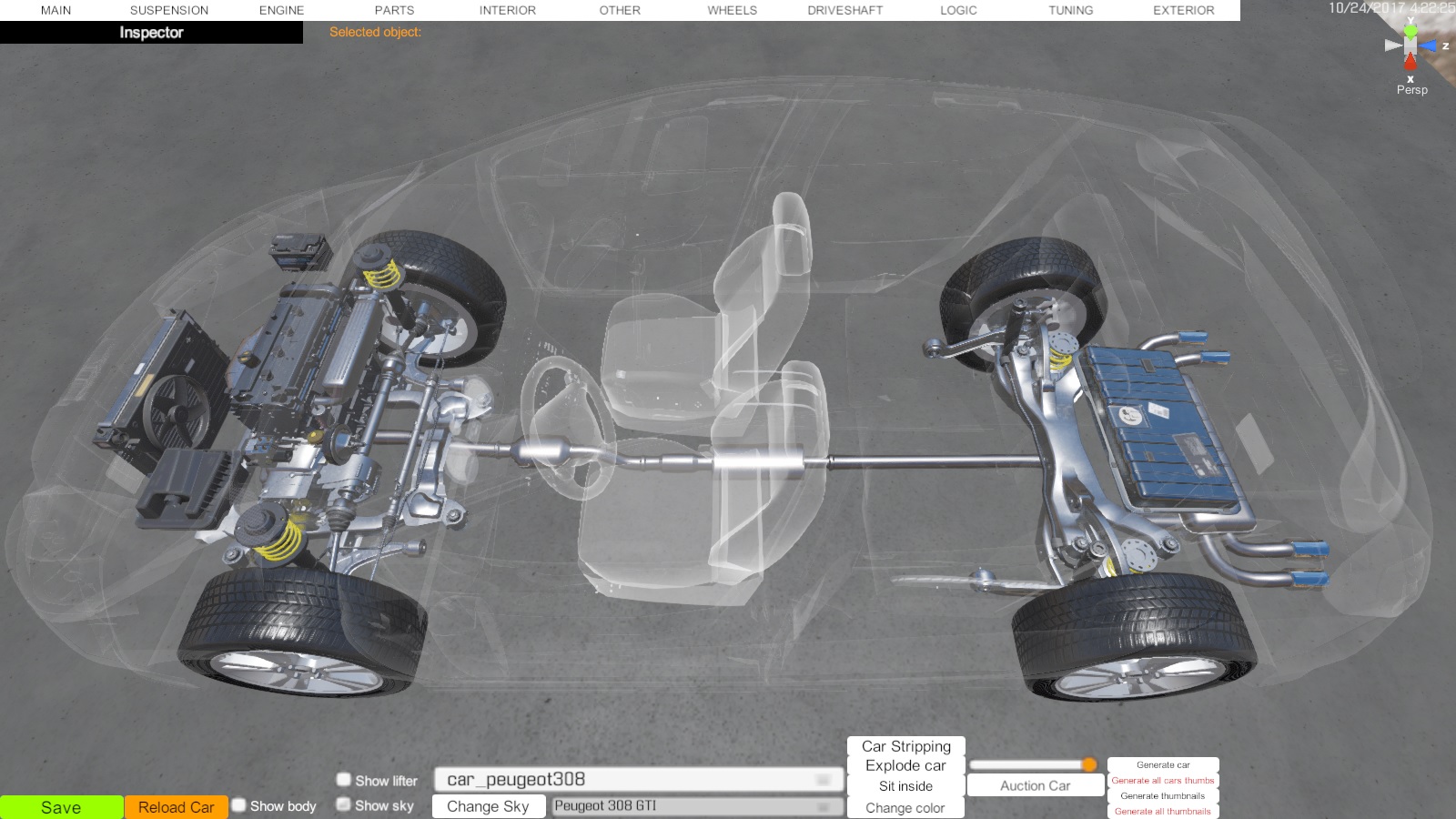1456x819 pixels.
Task: Click the blue Z axis cone on gizmo
Action: click(1429, 45)
